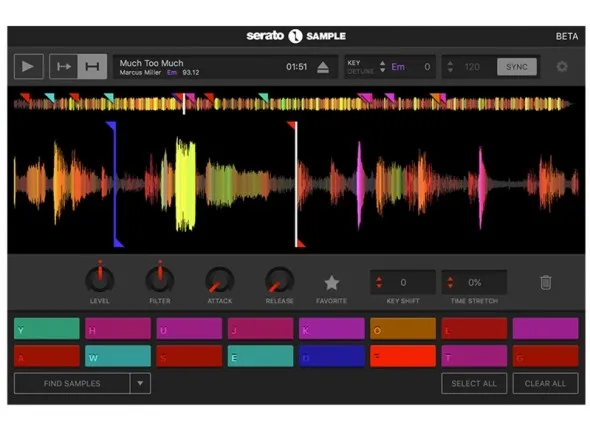The height and width of the screenshot is (434, 590).
Task: Click the yellow waveform peak
Action: 186,184
